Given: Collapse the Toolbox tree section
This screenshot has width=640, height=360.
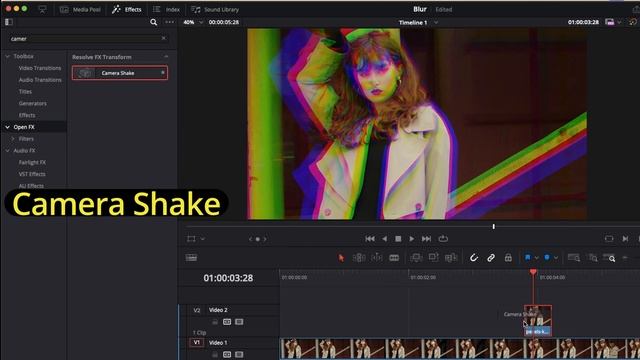Looking at the screenshot, I should [7, 56].
